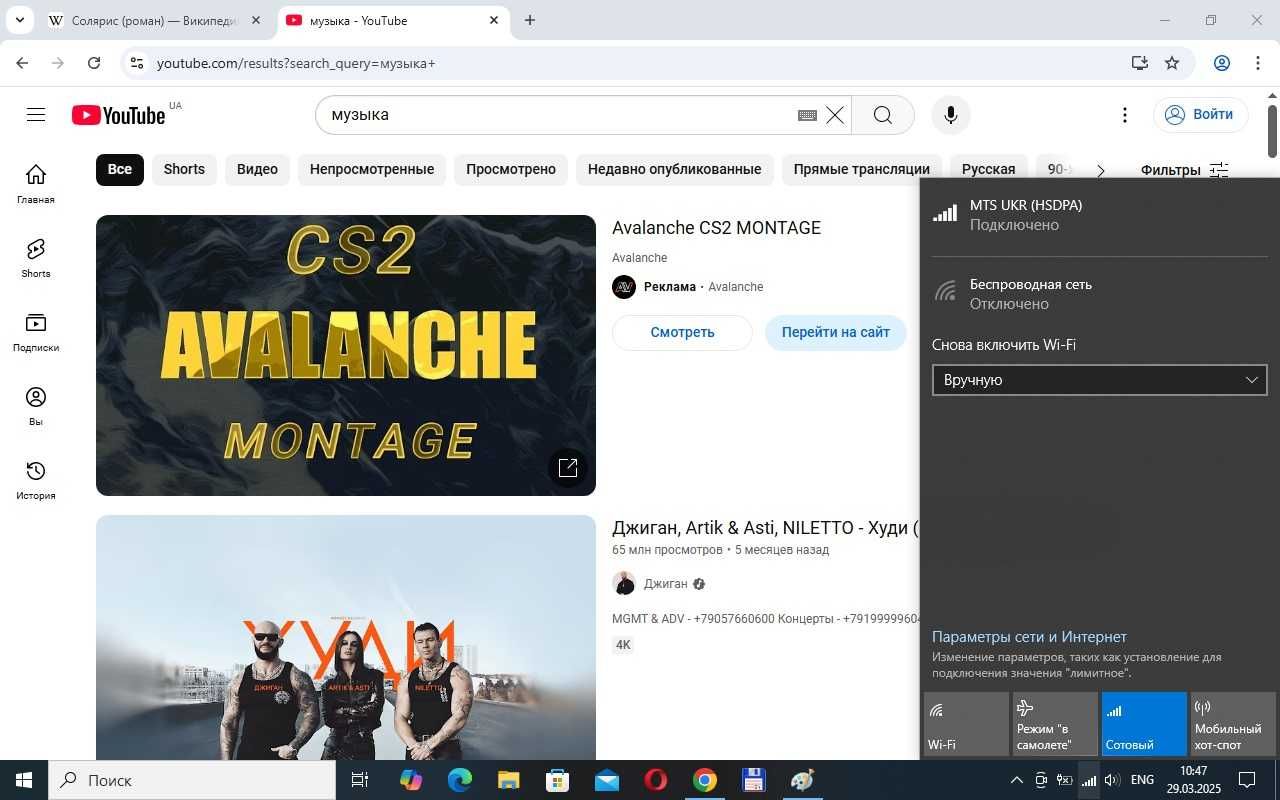
Task: Start voice search with the microphone
Action: pyautogui.click(x=951, y=115)
